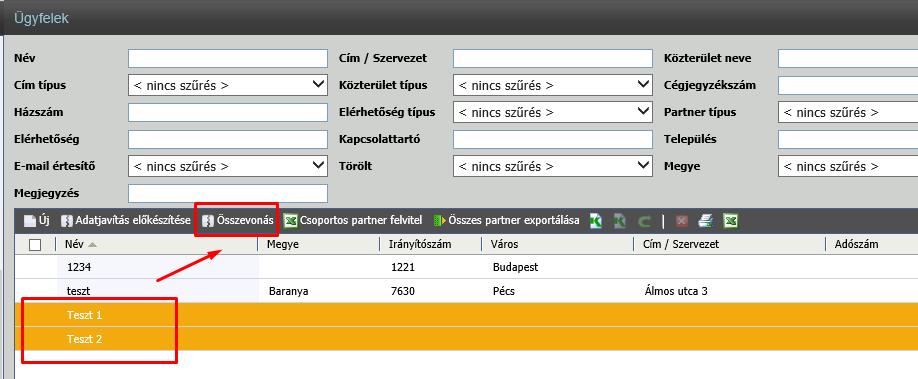Tick the select-all checkbox in the table header

coord(35,245)
